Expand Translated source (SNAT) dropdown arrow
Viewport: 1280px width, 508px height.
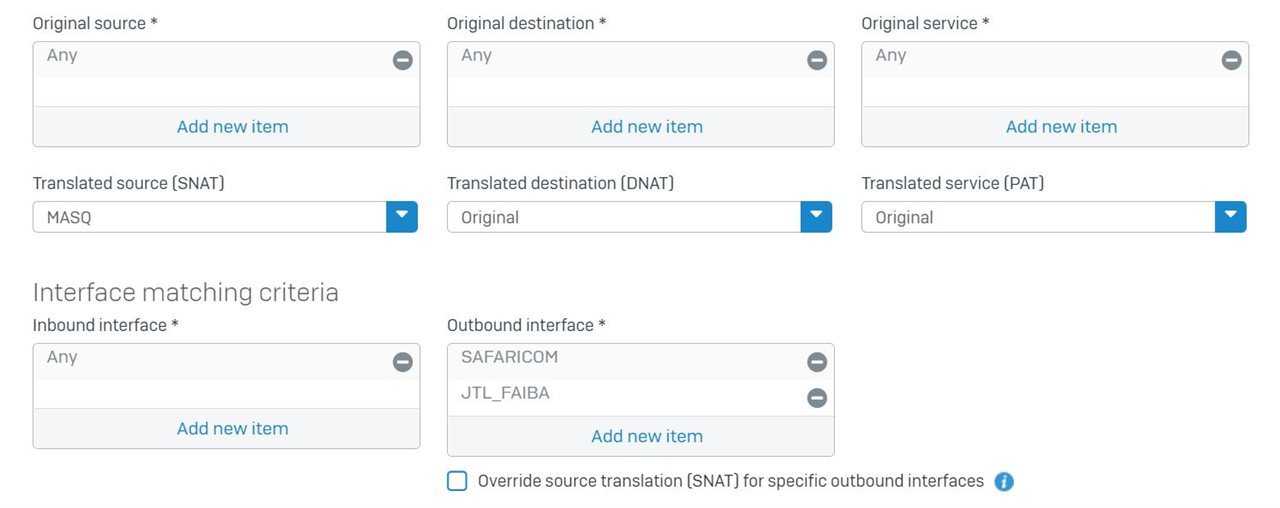[402, 217]
